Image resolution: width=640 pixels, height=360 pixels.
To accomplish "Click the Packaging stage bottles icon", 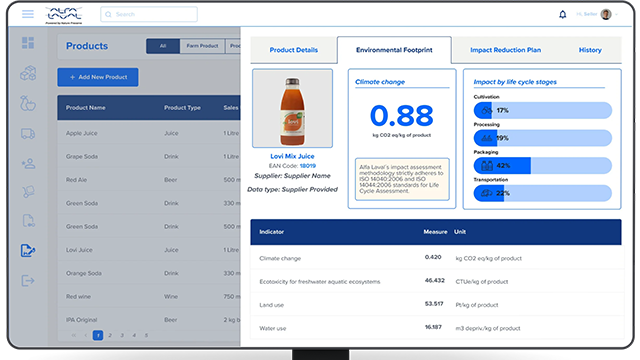I will (x=487, y=166).
